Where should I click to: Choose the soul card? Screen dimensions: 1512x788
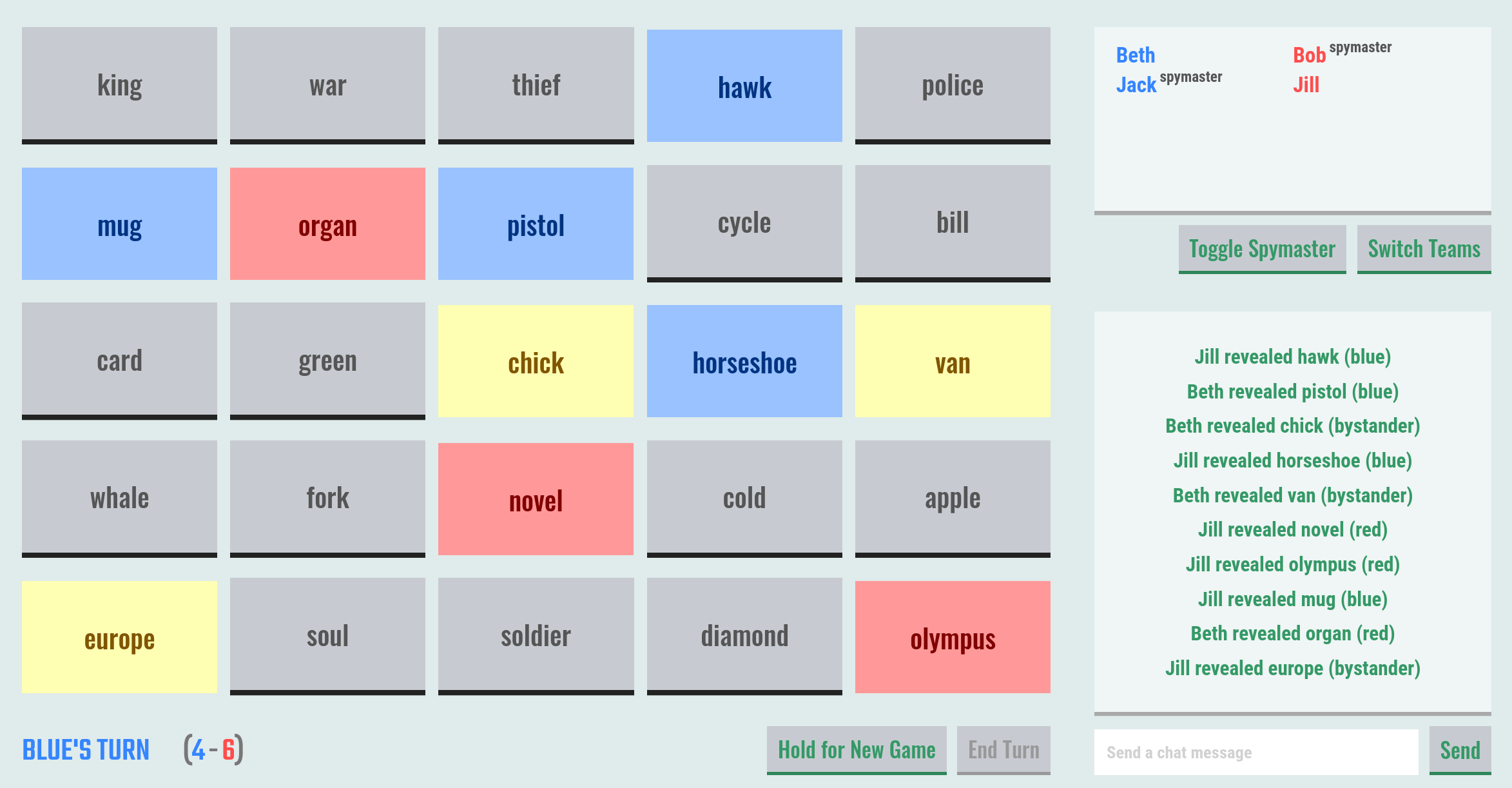327,636
